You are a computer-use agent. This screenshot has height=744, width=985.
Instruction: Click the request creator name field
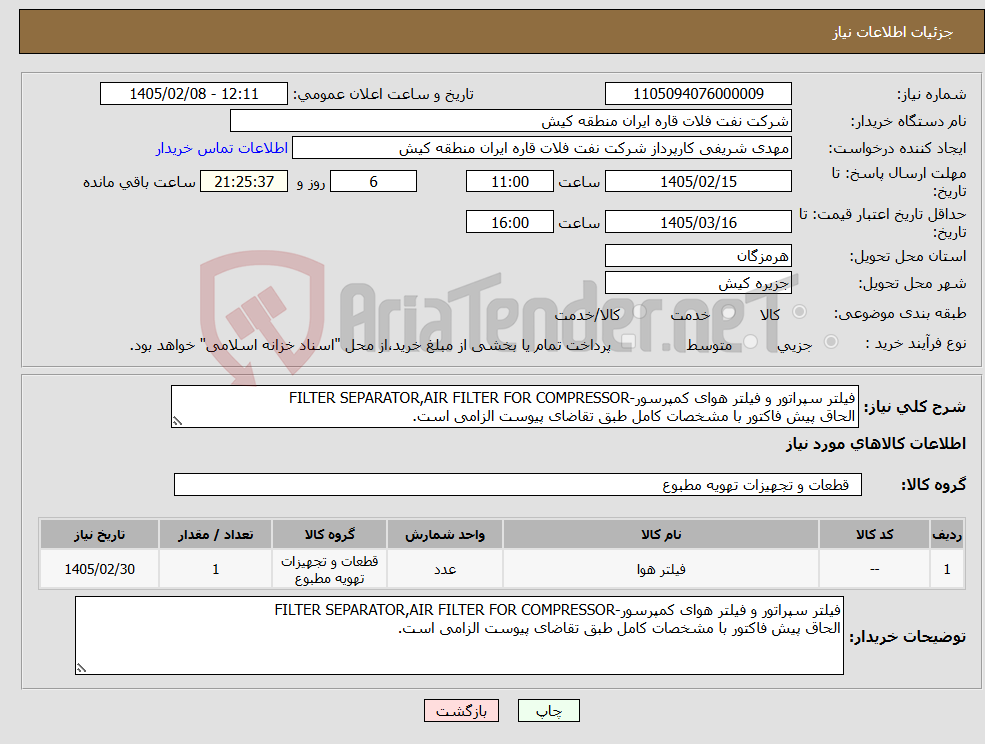(x=541, y=148)
